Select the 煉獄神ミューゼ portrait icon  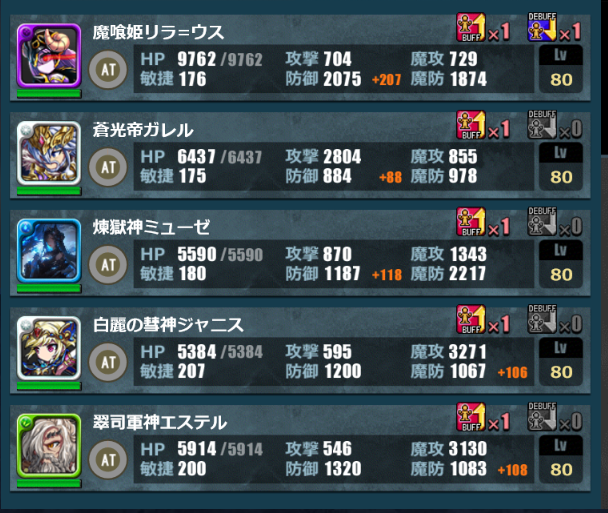tap(49, 251)
